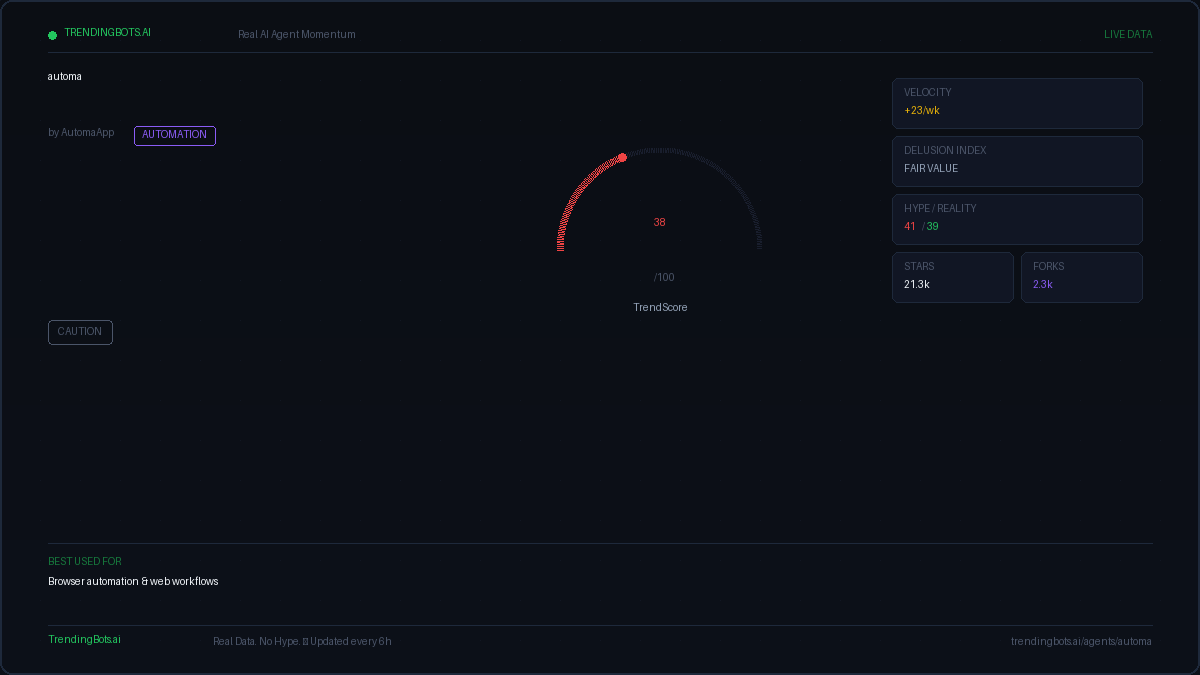This screenshot has width=1200, height=675.
Task: Click the red endpoint dot on the TrendScore gauge
Action: [622, 158]
